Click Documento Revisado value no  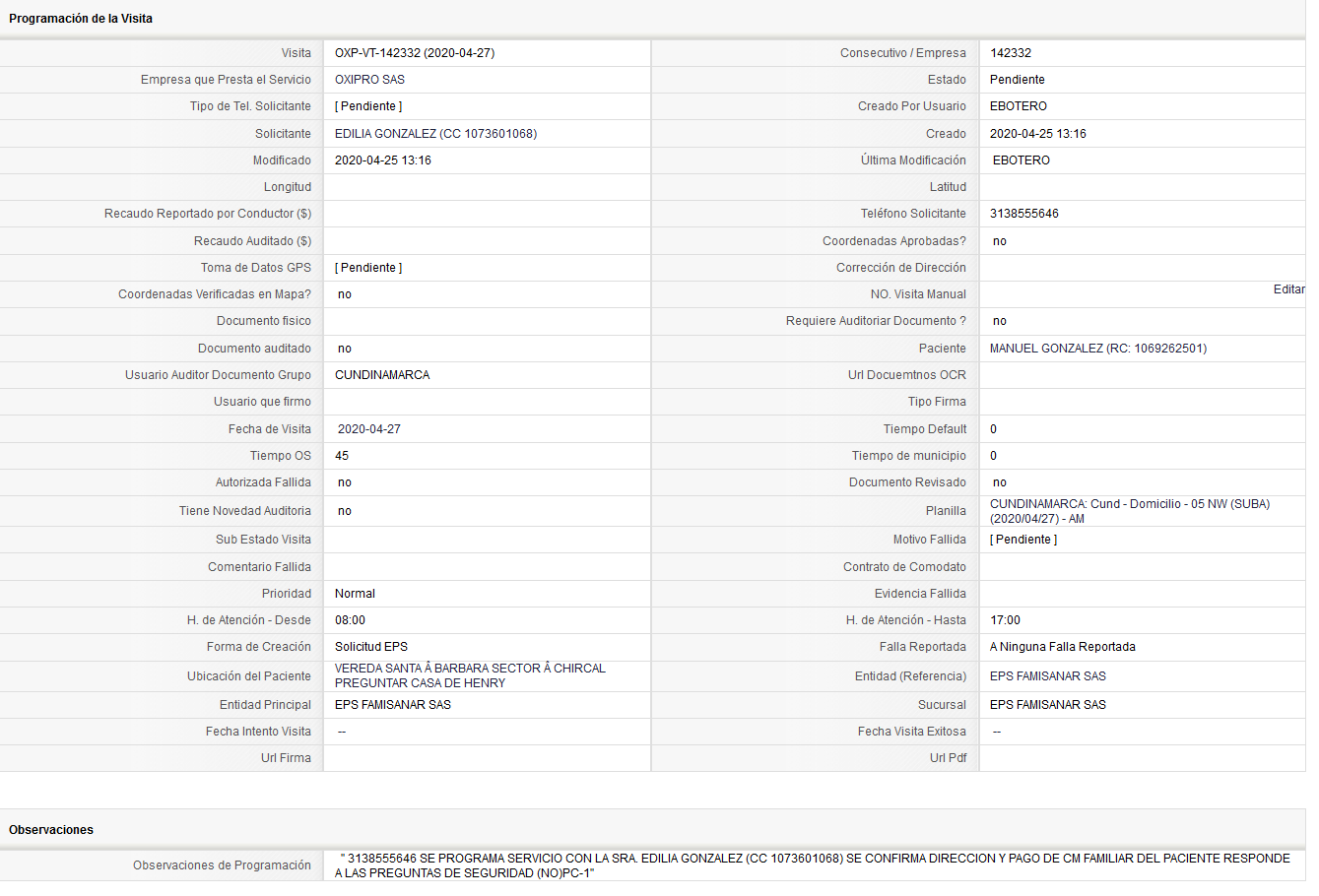tap(1000, 482)
